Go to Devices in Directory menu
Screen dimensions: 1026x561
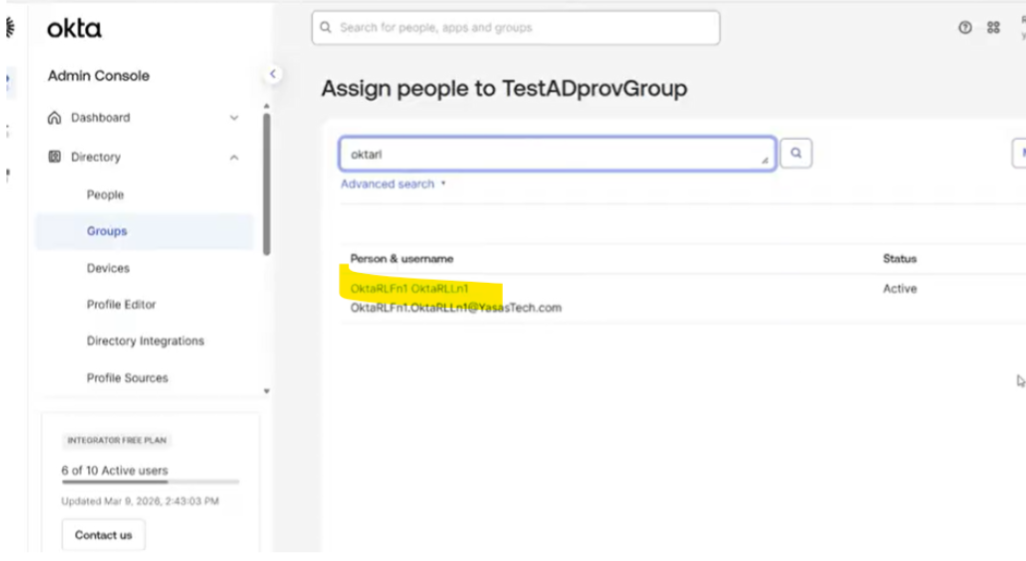[x=108, y=268]
